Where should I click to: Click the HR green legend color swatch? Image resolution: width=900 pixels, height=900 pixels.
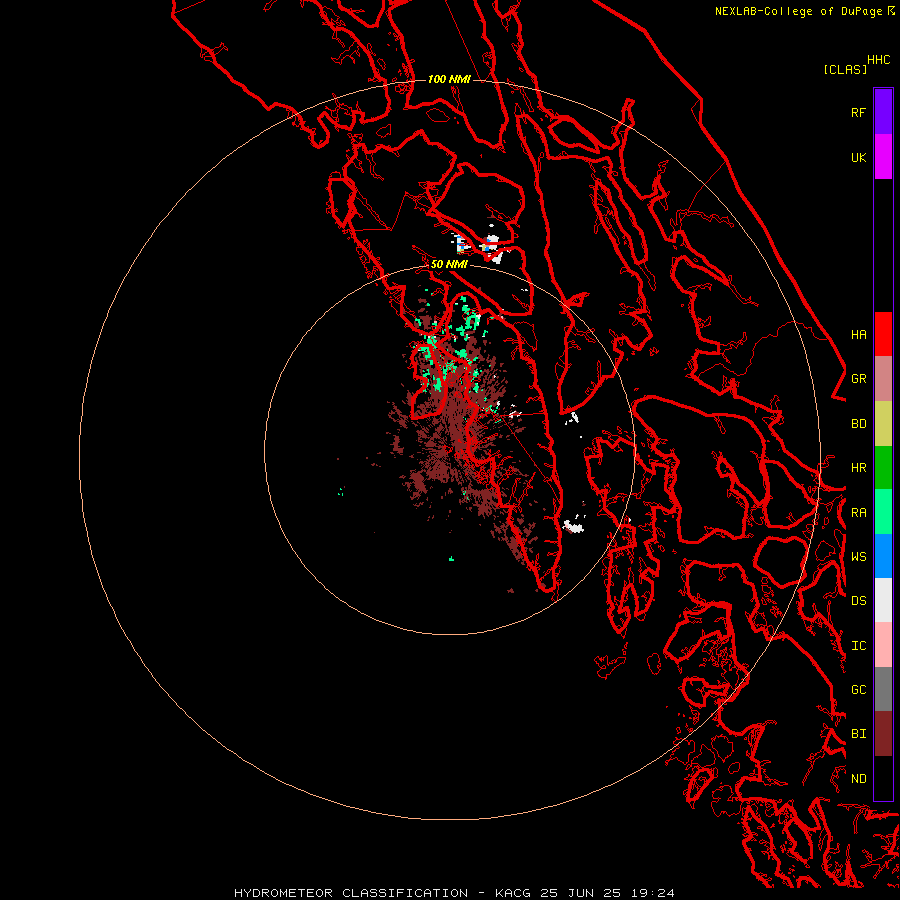[883, 468]
